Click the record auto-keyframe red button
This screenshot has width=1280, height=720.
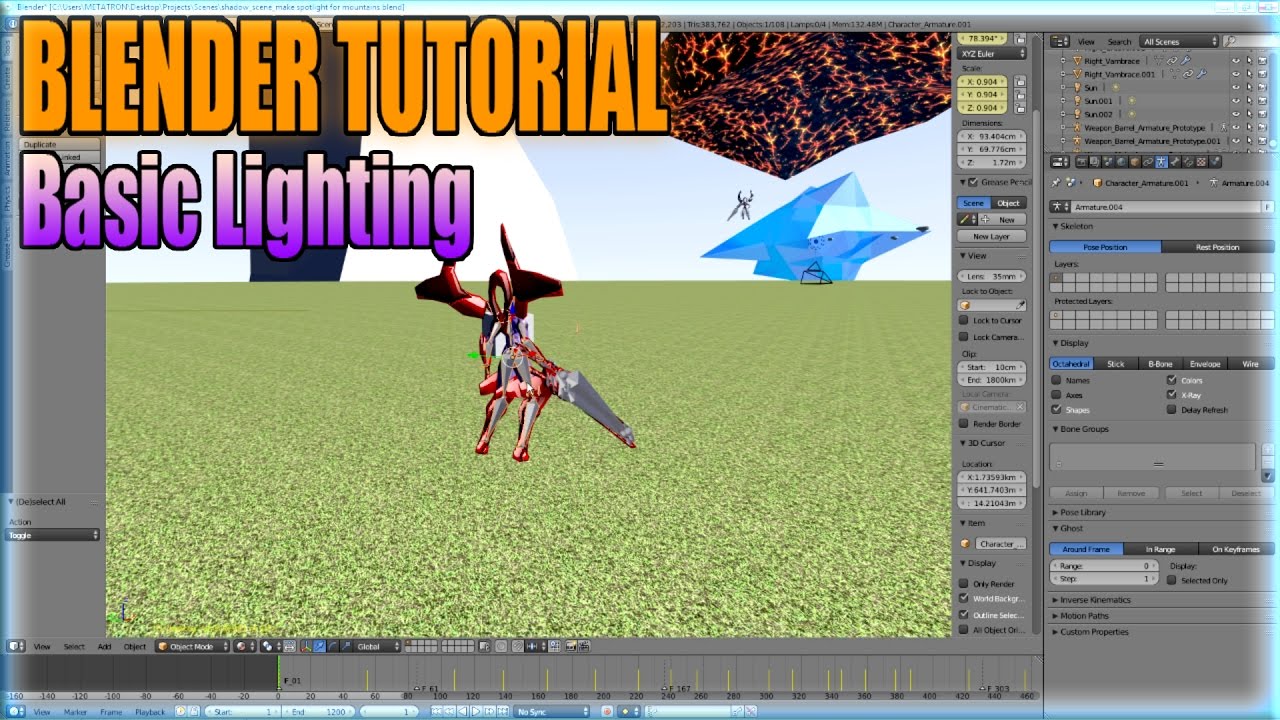[x=607, y=711]
